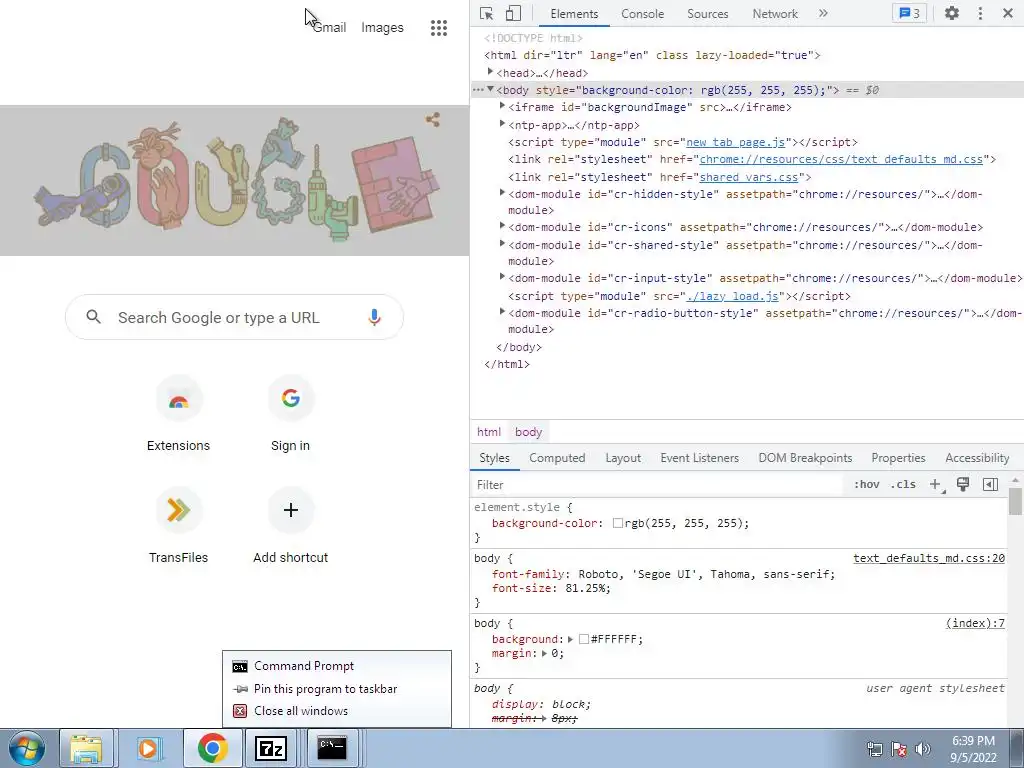Open text_defaults_md.css:20 source link
The width and height of the screenshot is (1024, 768).
coord(929,558)
